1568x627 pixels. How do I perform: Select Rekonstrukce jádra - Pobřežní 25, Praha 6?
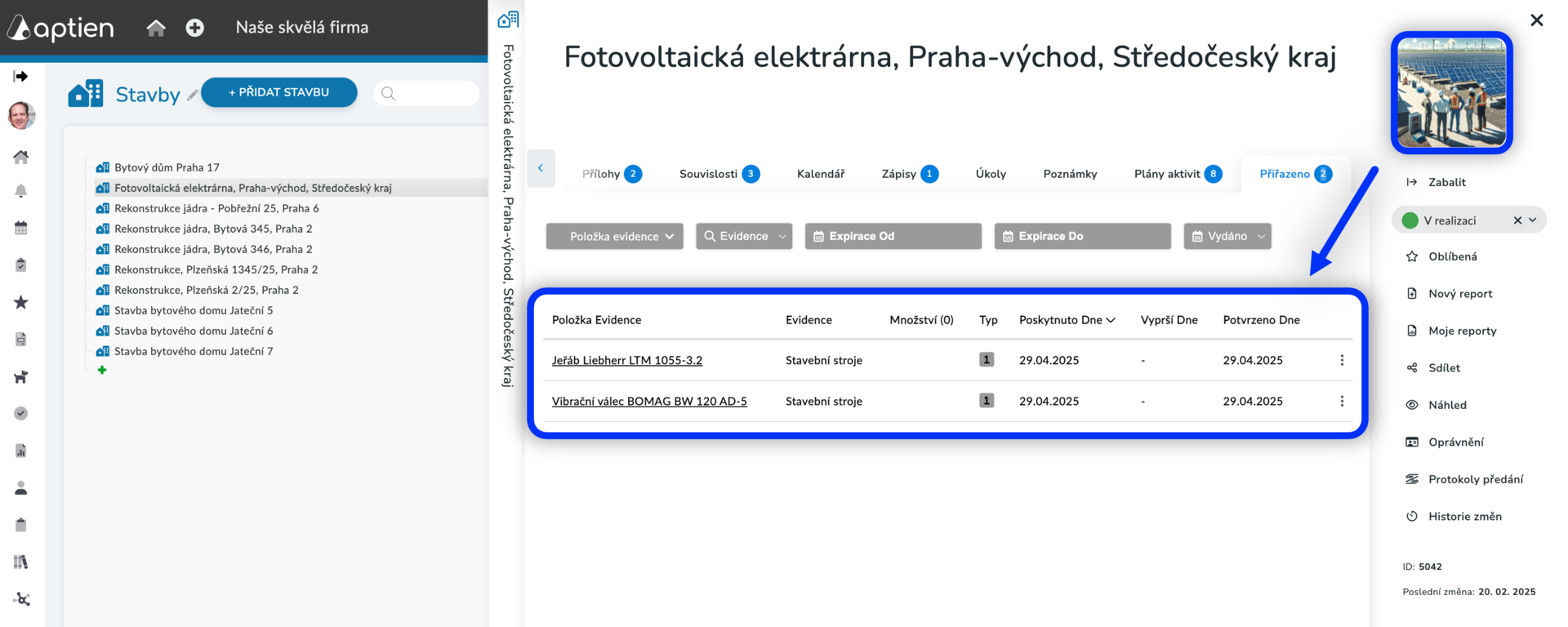[x=216, y=208]
